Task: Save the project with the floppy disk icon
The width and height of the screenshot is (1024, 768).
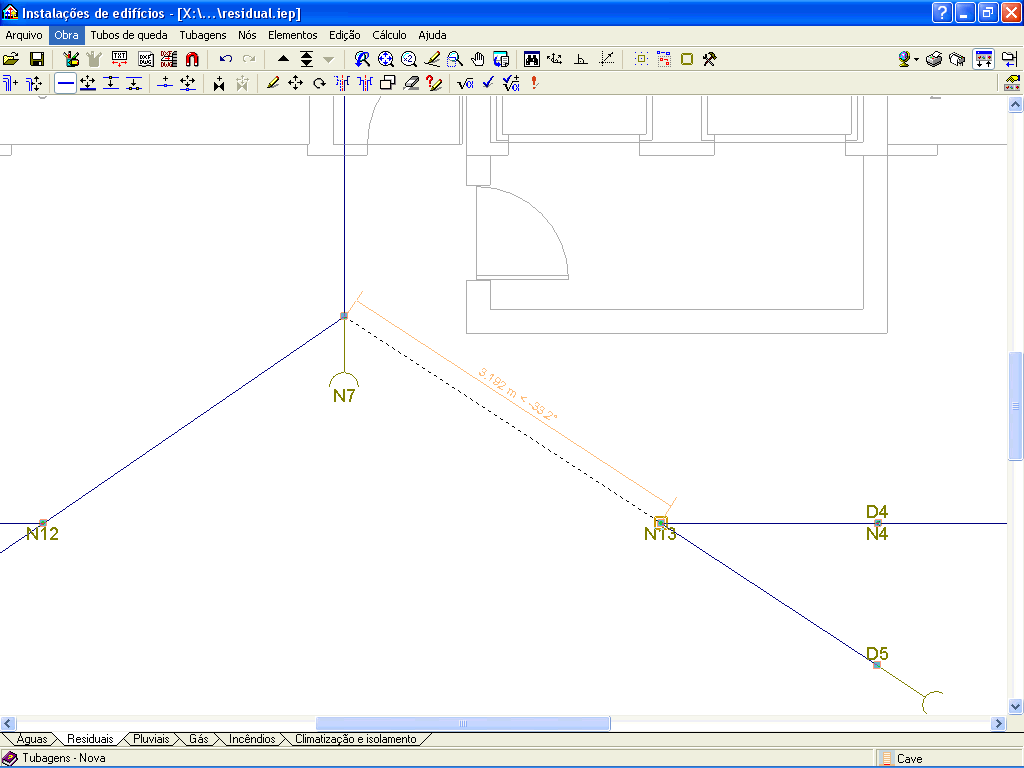Action: [x=37, y=59]
